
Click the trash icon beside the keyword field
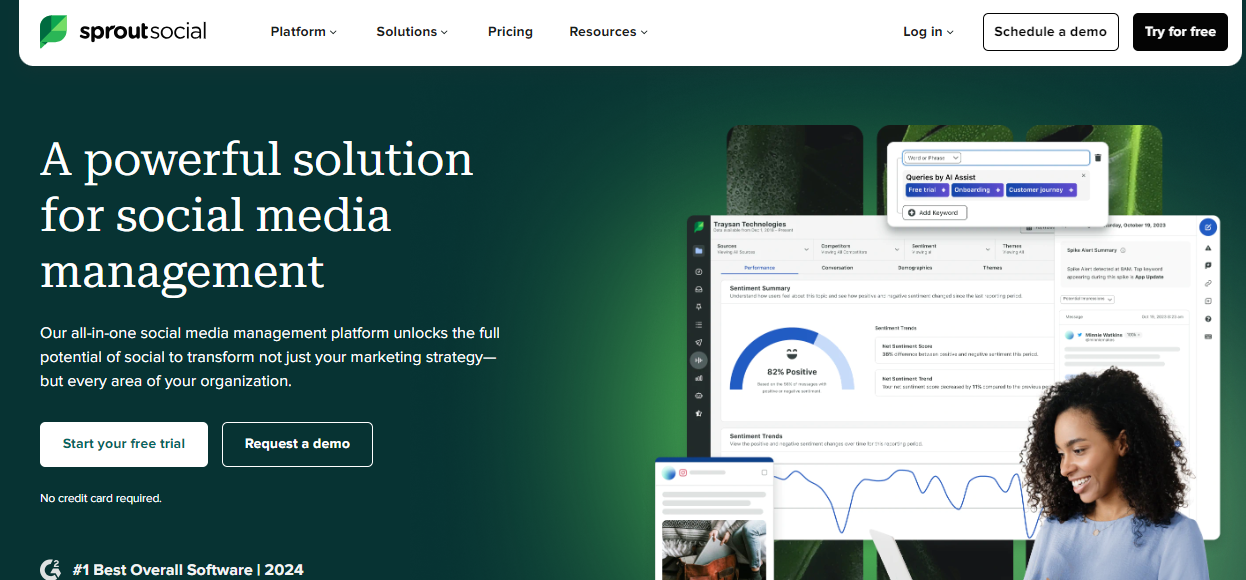click(x=1097, y=158)
